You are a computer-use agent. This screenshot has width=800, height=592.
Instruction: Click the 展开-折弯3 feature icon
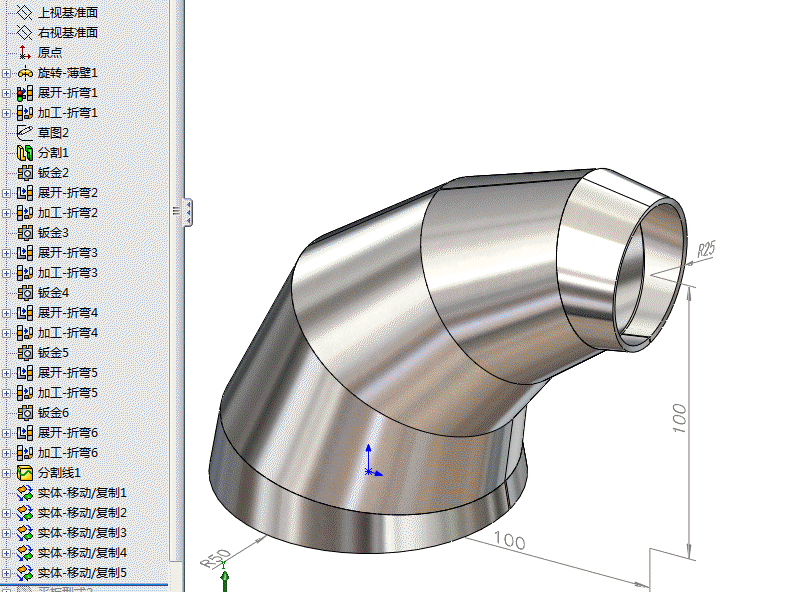[24, 253]
